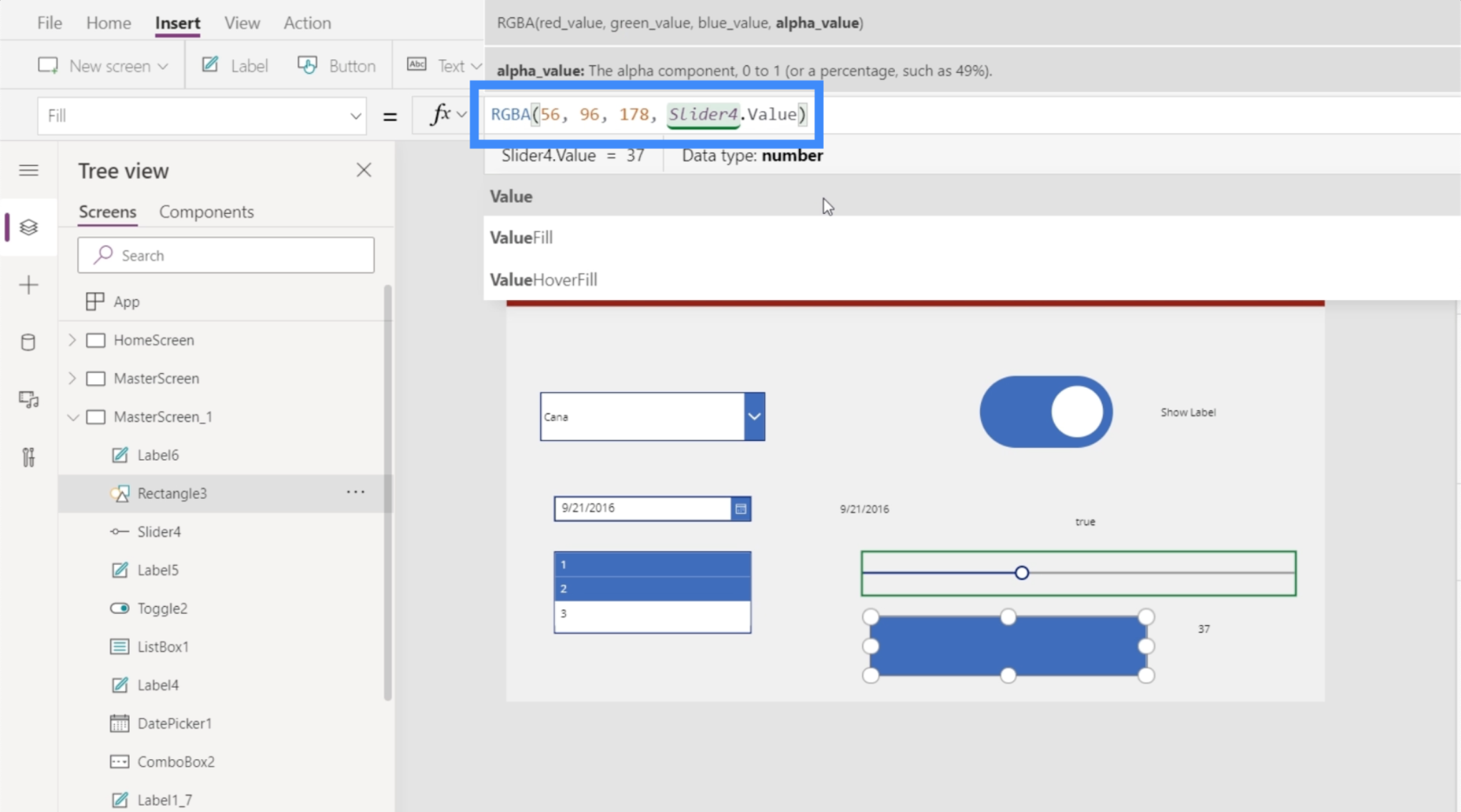Select Label4 in the tree
1461x812 pixels.
[157, 685]
